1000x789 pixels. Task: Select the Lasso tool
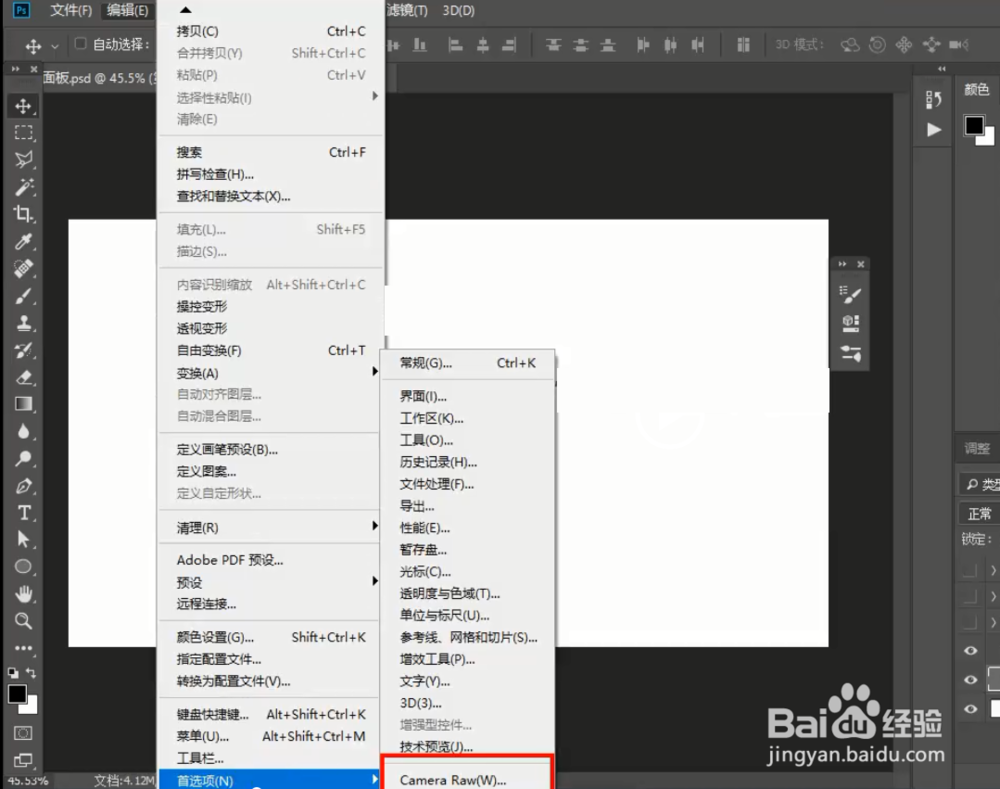click(22, 159)
